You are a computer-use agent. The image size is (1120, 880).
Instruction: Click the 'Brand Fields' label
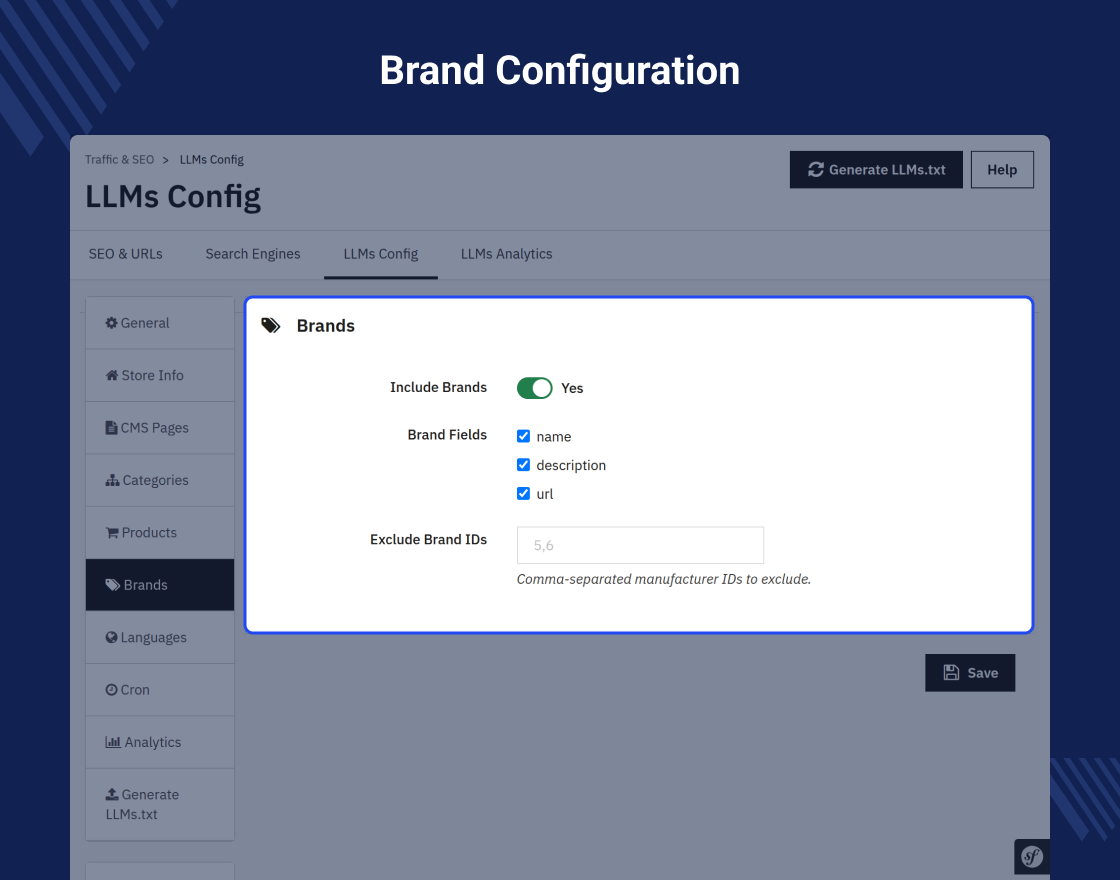447,435
